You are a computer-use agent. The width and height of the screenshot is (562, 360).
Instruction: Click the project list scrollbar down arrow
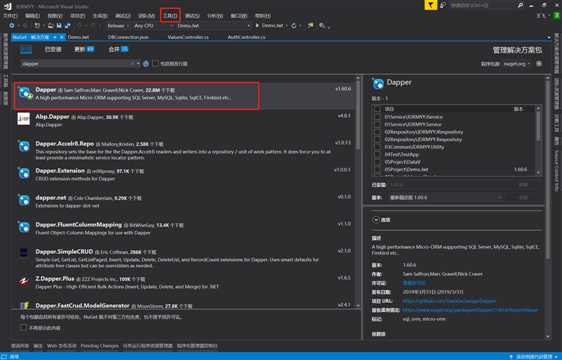[538, 173]
